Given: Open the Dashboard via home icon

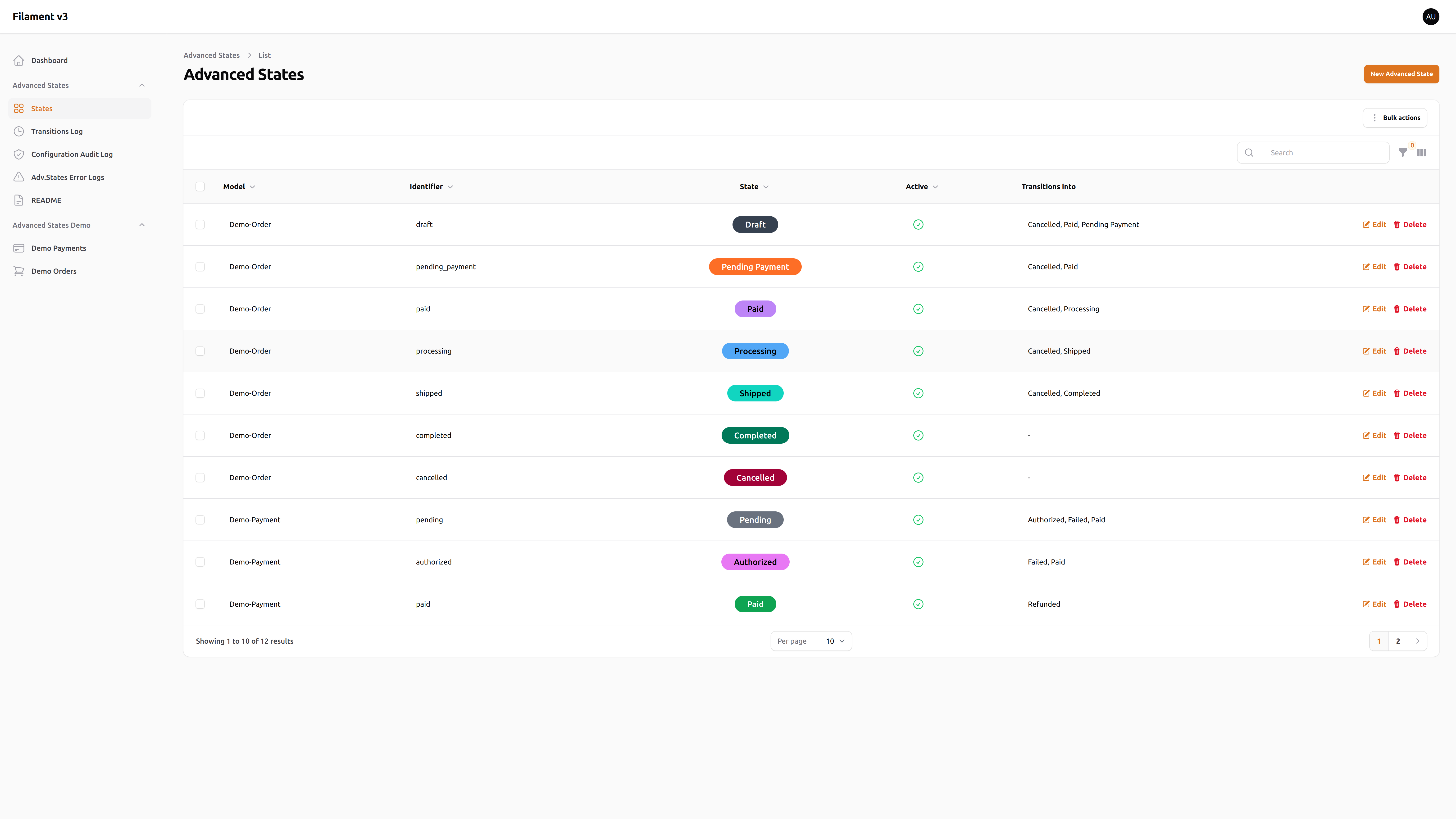Looking at the screenshot, I should 19,60.
